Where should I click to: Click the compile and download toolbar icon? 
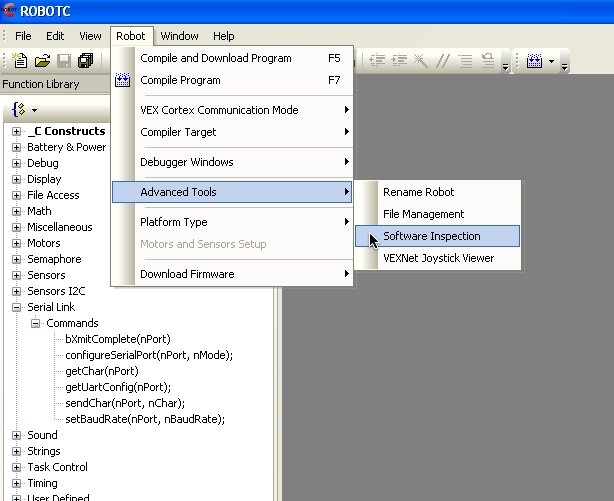point(534,61)
